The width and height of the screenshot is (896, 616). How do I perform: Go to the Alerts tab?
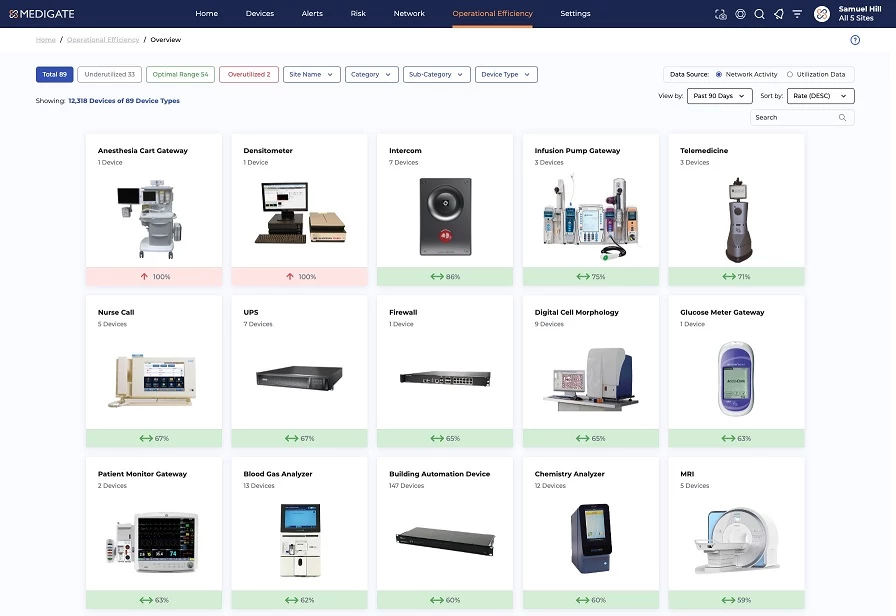312,14
